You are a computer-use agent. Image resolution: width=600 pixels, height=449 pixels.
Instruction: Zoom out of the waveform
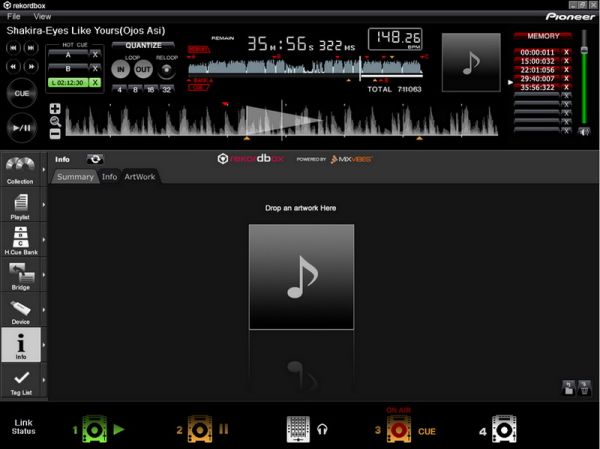55,134
